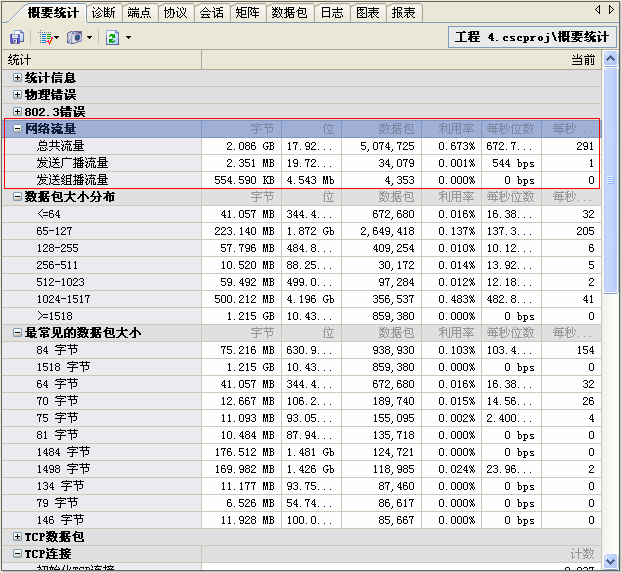Click scrollbar down arrow

pos(610,561)
